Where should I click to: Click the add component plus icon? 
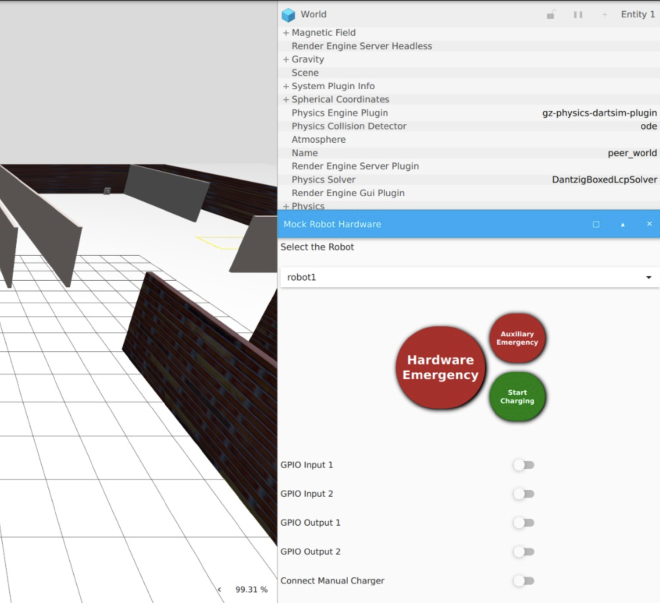(x=605, y=15)
